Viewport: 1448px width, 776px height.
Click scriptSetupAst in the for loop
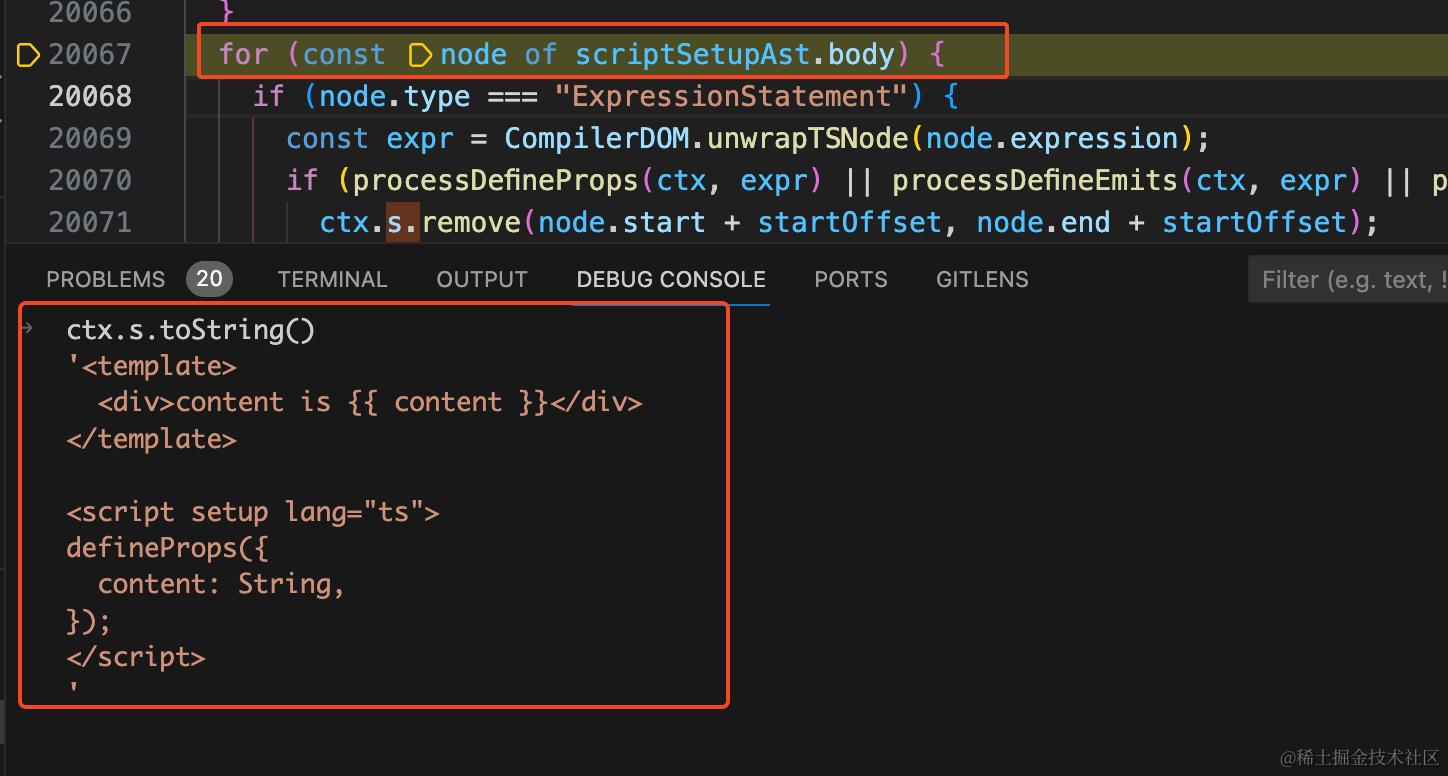click(692, 54)
